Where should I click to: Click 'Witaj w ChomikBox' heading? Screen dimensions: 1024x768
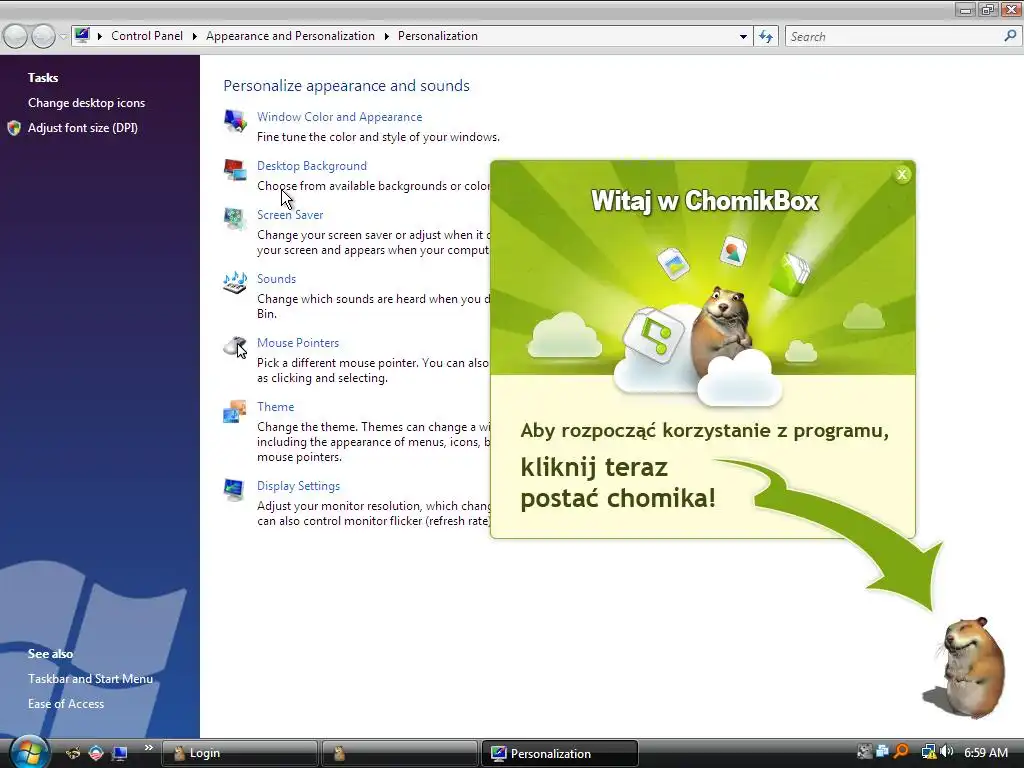(x=704, y=201)
